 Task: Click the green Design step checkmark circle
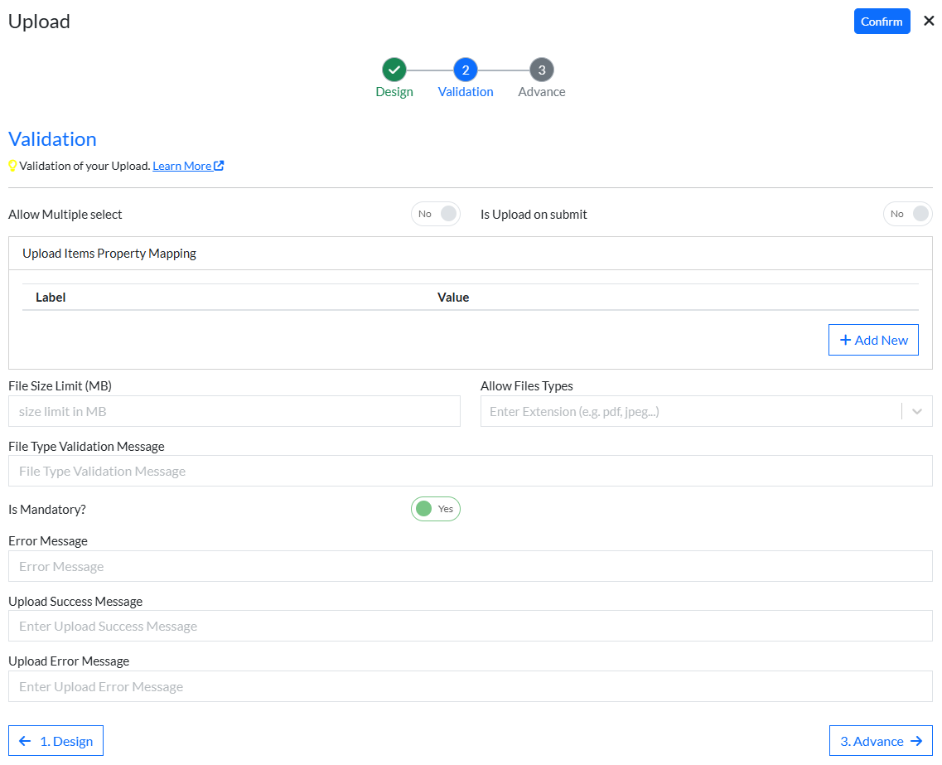tap(394, 70)
